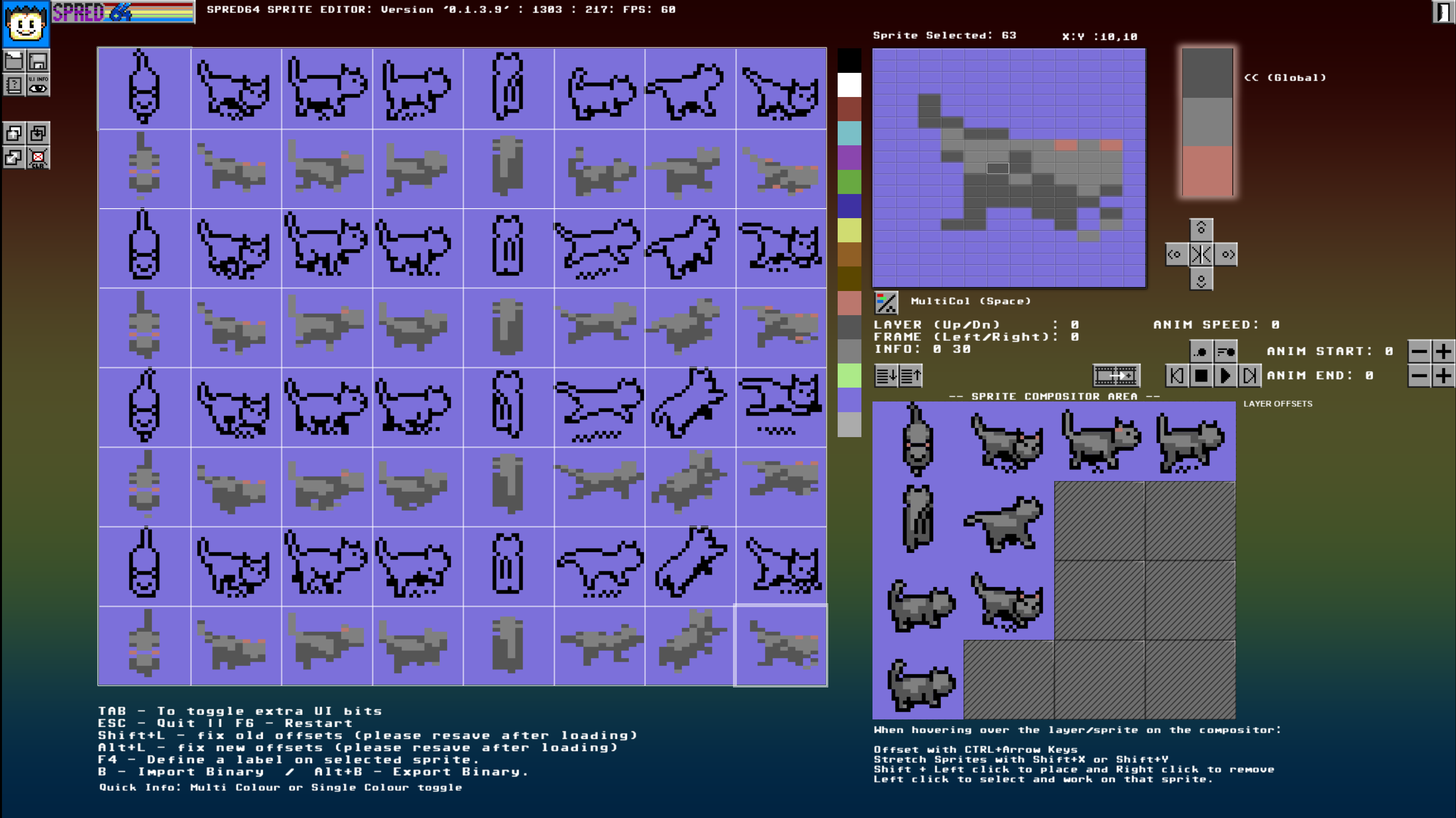This screenshot has width=1456, height=818.
Task: Increase ANIM START with the plus button
Action: (1444, 352)
